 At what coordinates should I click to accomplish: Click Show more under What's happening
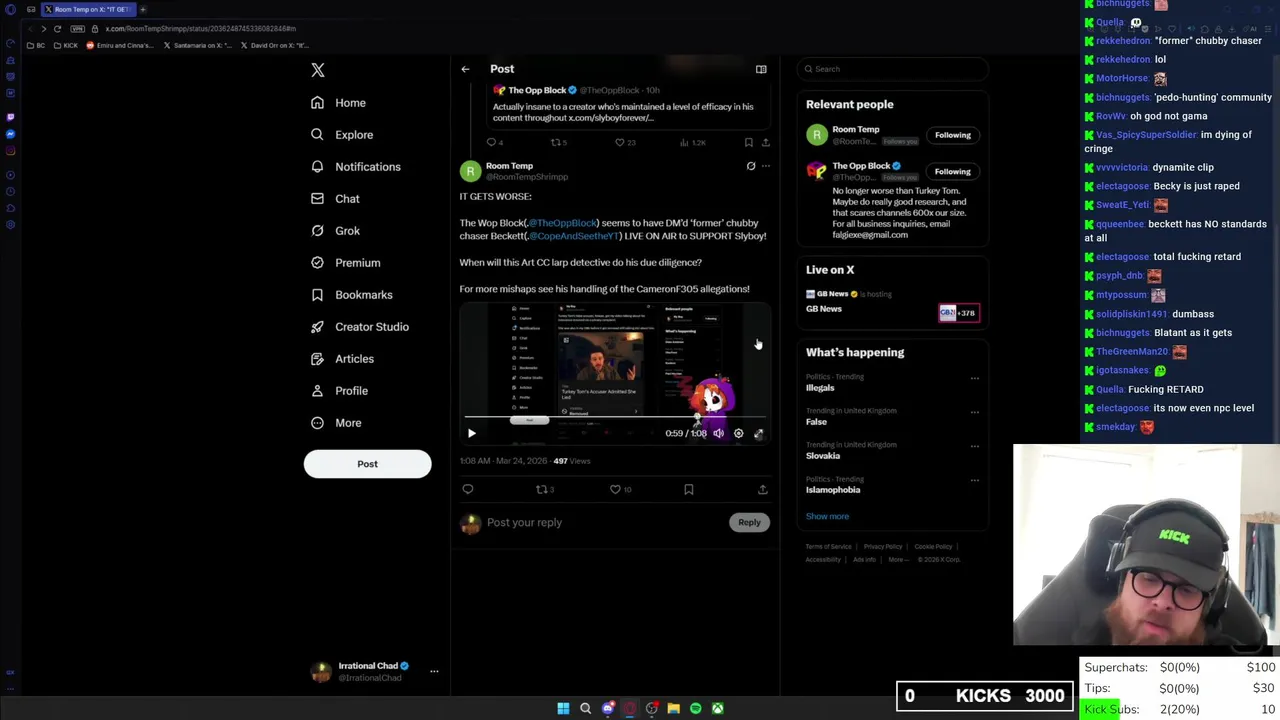click(827, 517)
